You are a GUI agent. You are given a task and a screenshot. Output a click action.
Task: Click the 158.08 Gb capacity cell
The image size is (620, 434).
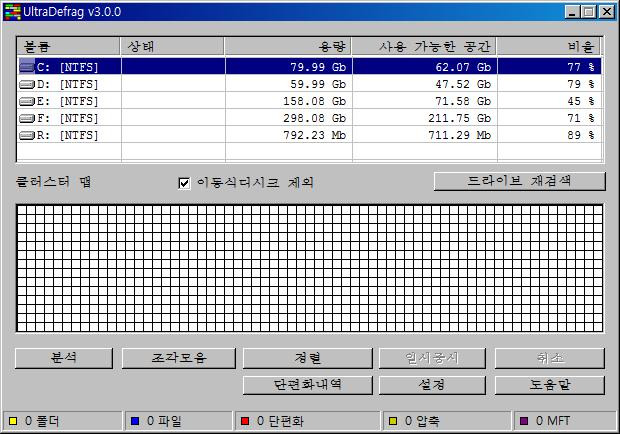click(289, 101)
